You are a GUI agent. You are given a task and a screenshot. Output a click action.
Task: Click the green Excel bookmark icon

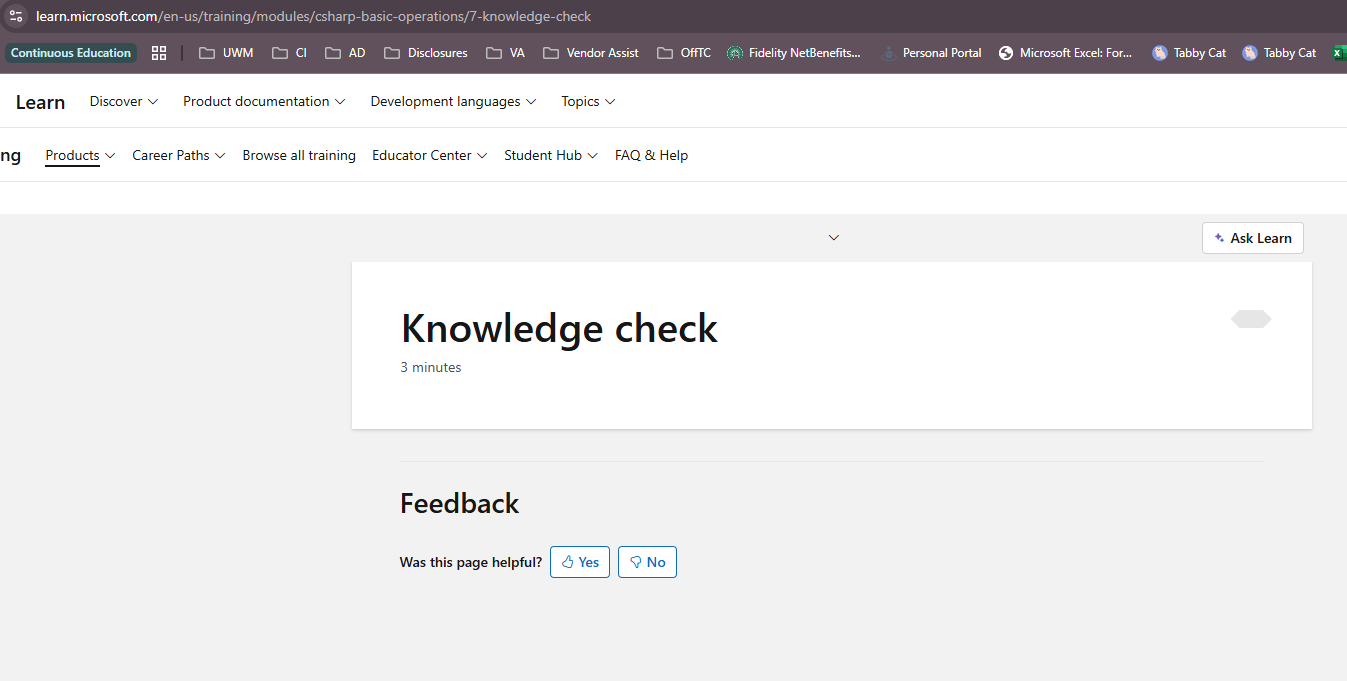click(x=1339, y=53)
